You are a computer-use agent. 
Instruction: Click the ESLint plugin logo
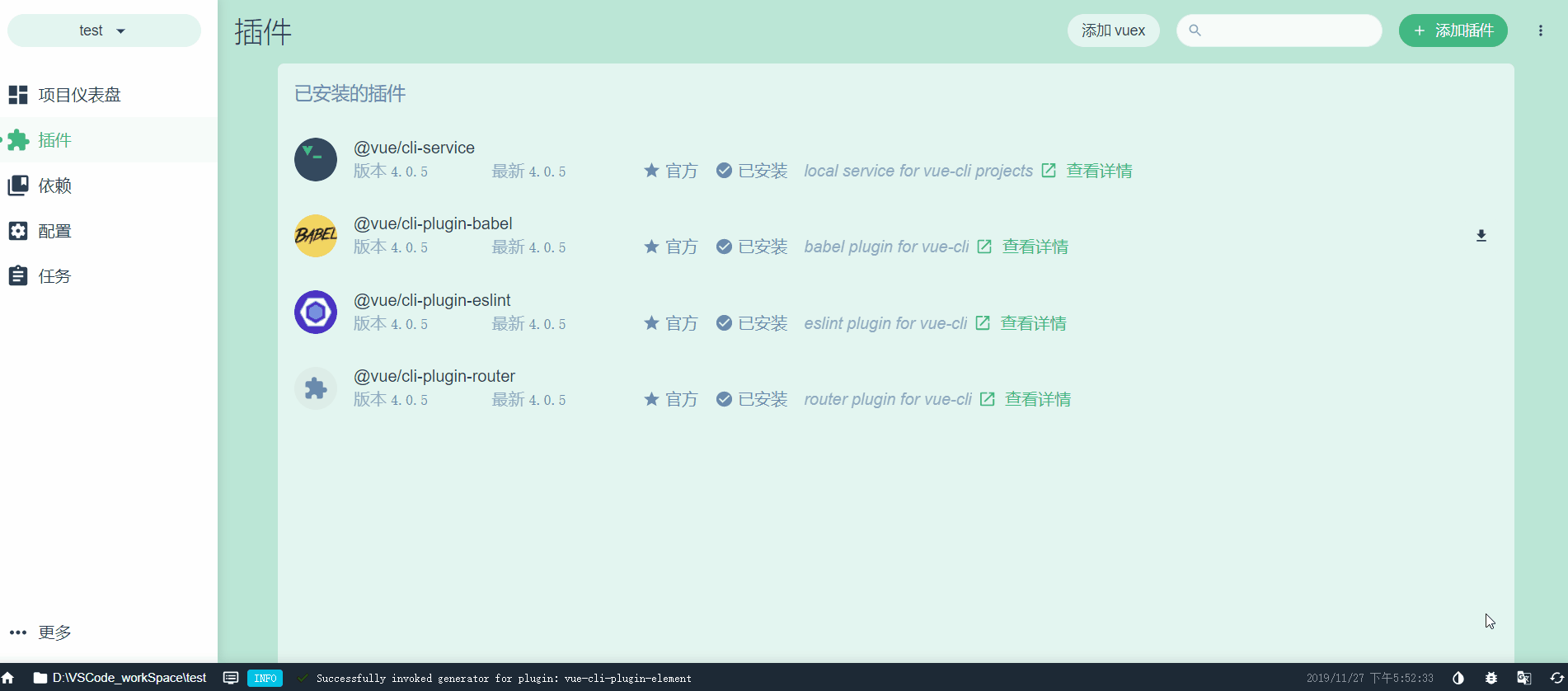click(x=316, y=312)
